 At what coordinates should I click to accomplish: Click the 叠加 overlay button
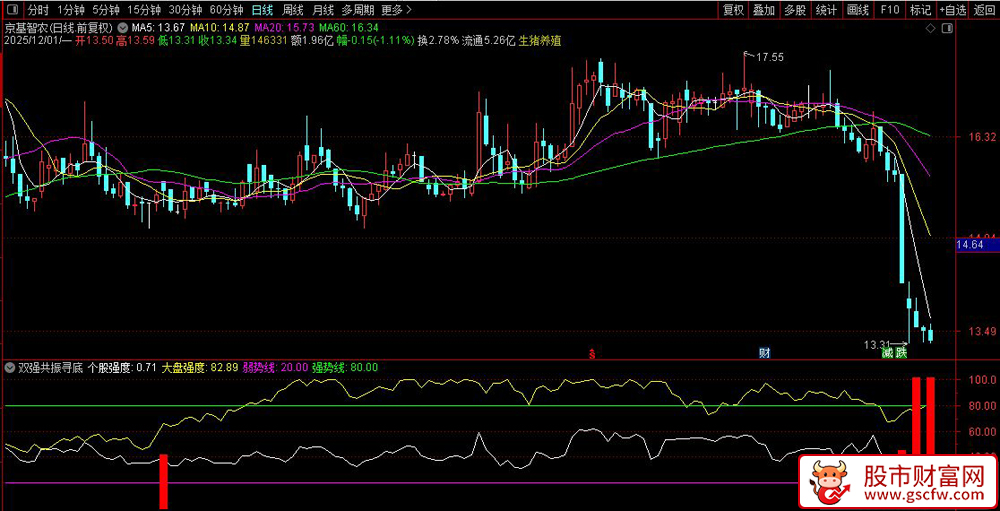click(x=764, y=10)
